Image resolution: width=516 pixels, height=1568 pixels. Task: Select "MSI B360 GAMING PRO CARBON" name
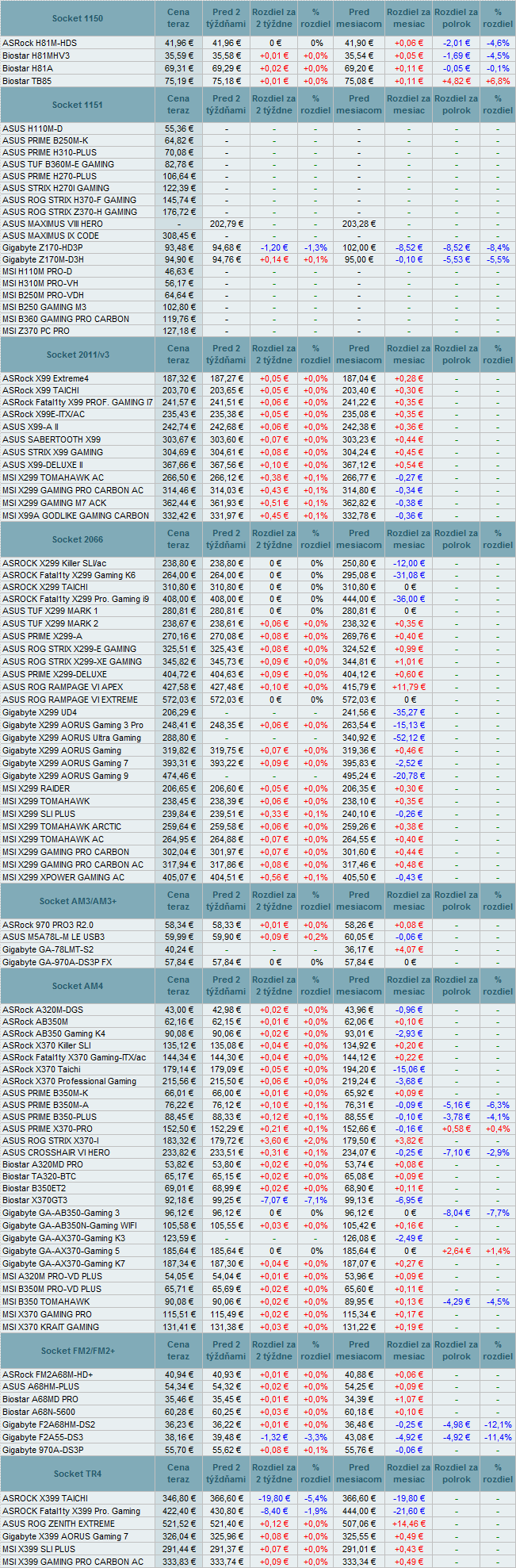coord(66,319)
